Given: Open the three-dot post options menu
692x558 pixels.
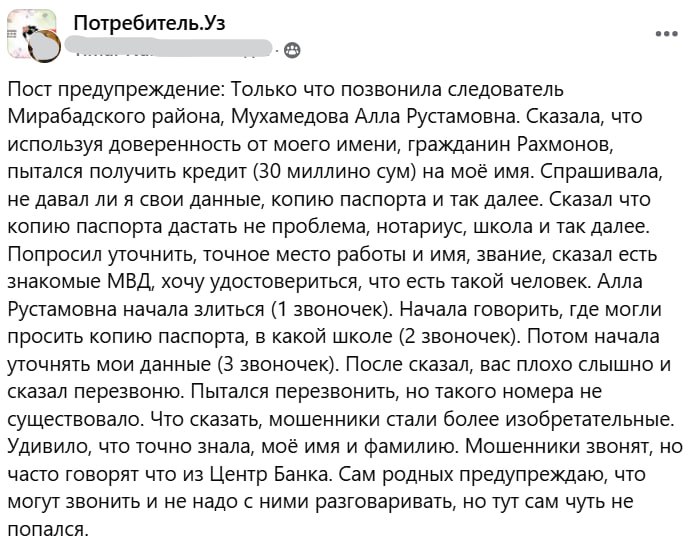Looking at the screenshot, I should click(x=665, y=33).
